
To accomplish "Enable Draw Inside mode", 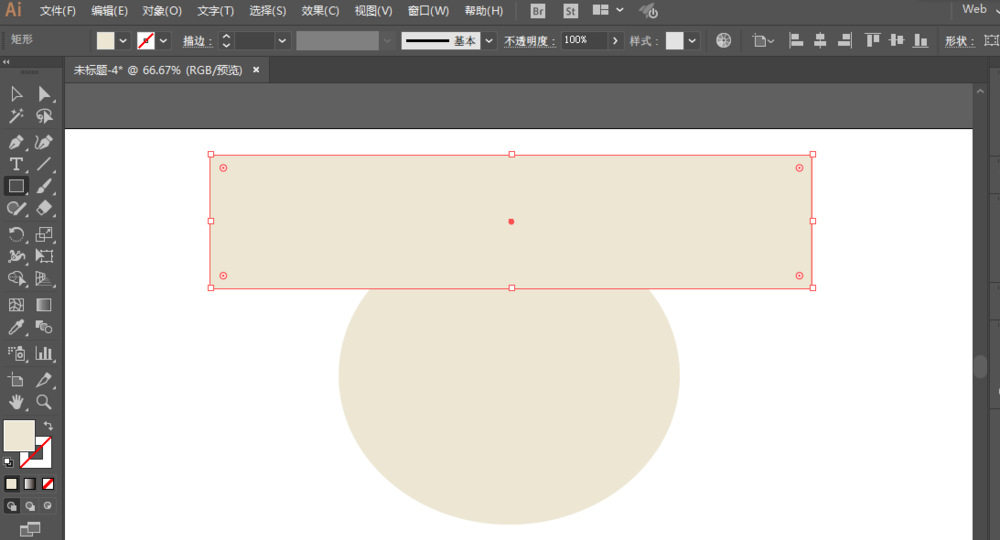I will pos(48,506).
